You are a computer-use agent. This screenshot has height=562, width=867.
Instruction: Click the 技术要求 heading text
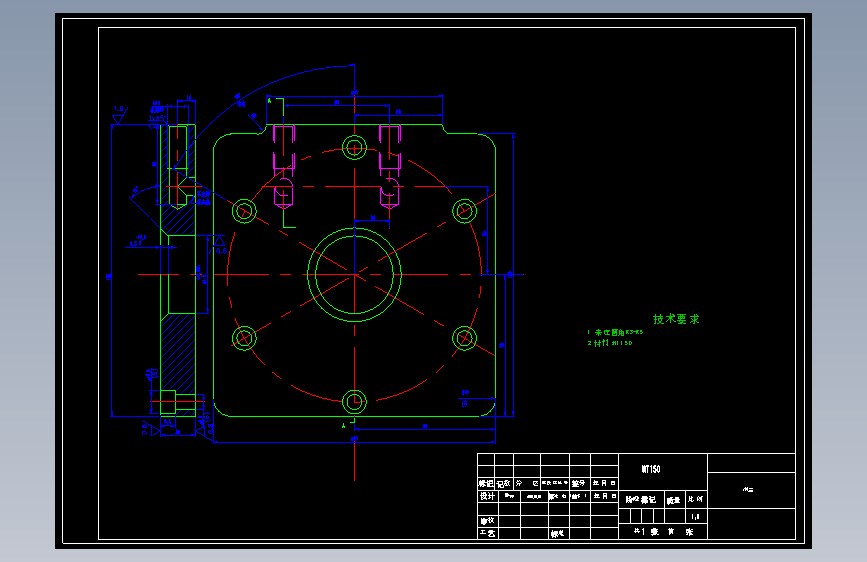(676, 319)
